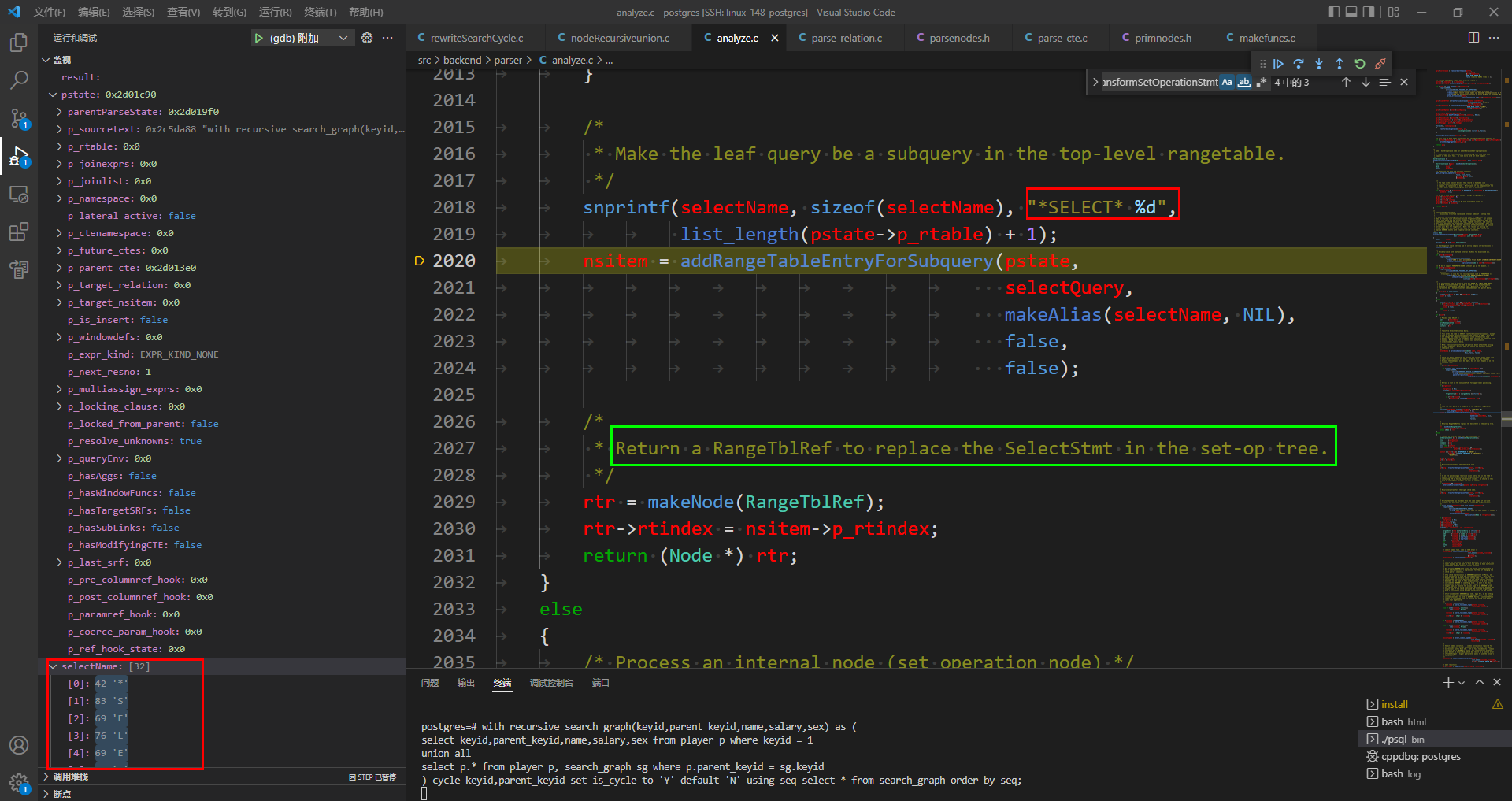Split the editor to the right
Image resolution: width=1512 pixels, height=801 pixels.
coord(1473,38)
